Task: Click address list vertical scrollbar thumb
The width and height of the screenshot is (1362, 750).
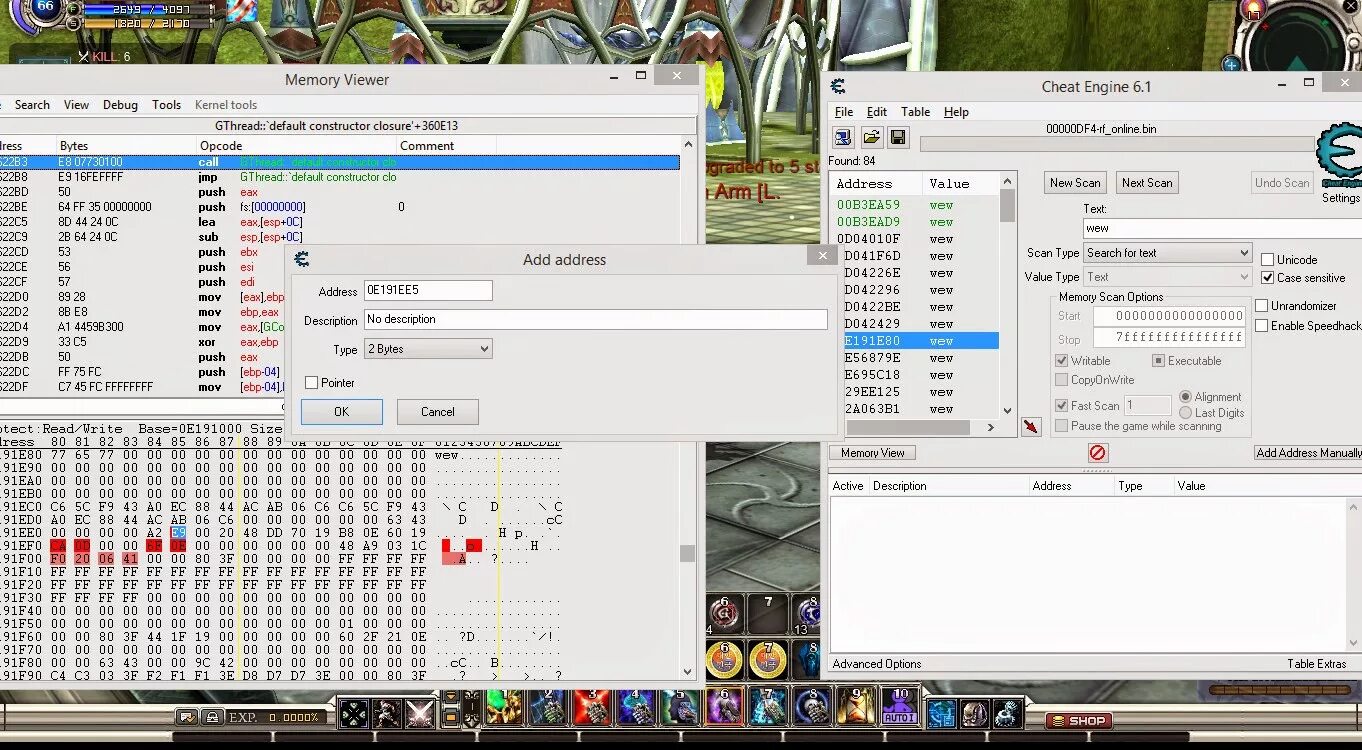Action: click(1008, 206)
